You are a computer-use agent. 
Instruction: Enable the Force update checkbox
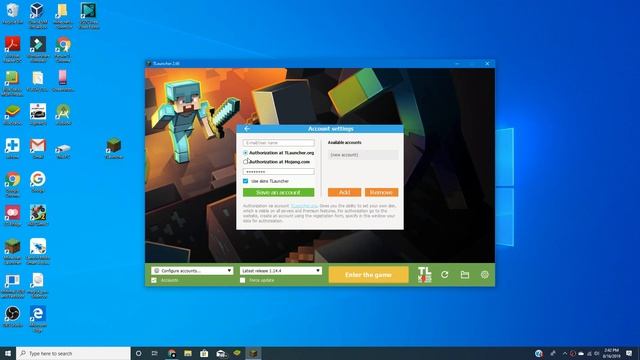pyautogui.click(x=242, y=280)
